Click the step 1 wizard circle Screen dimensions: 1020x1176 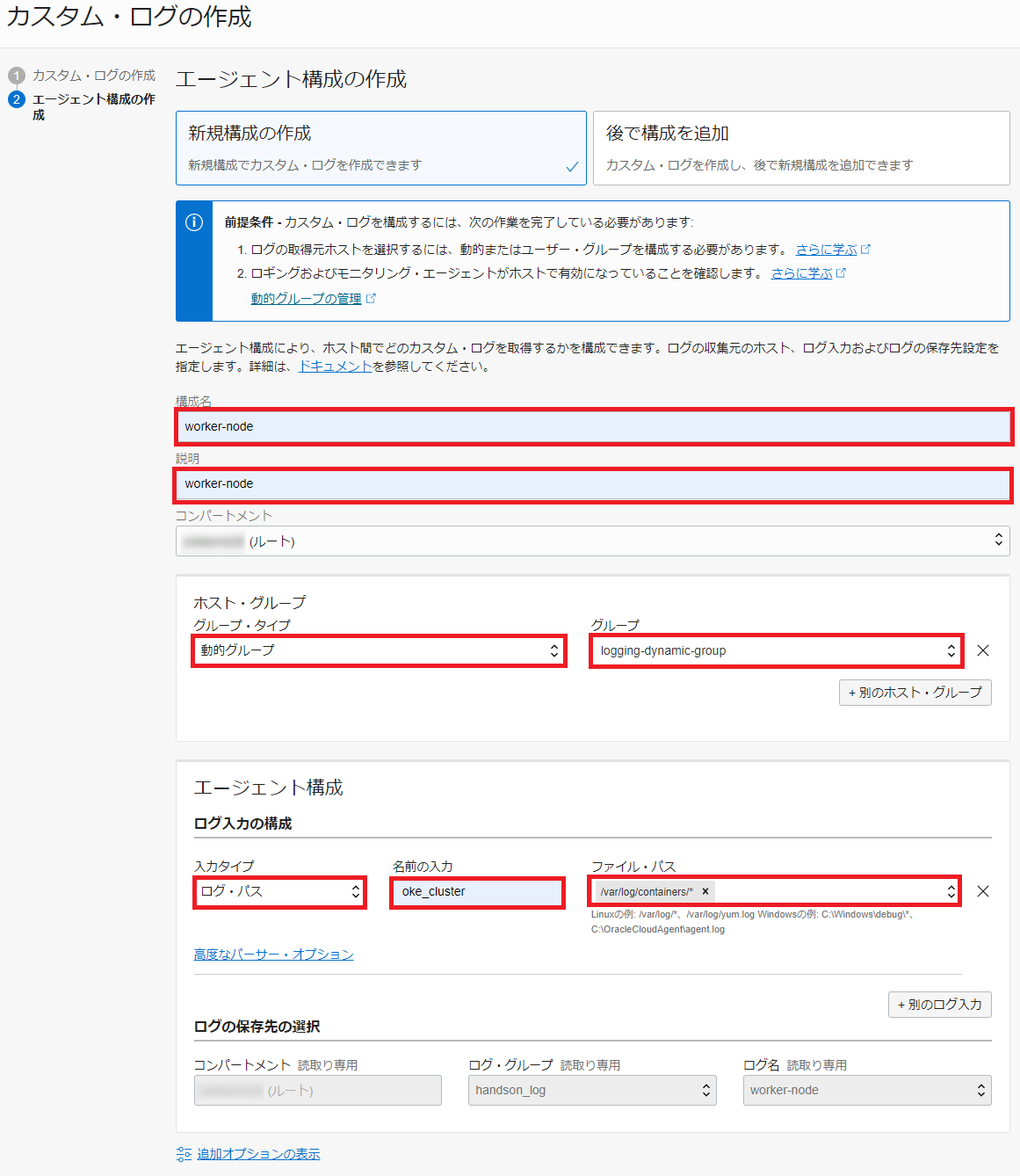16,76
